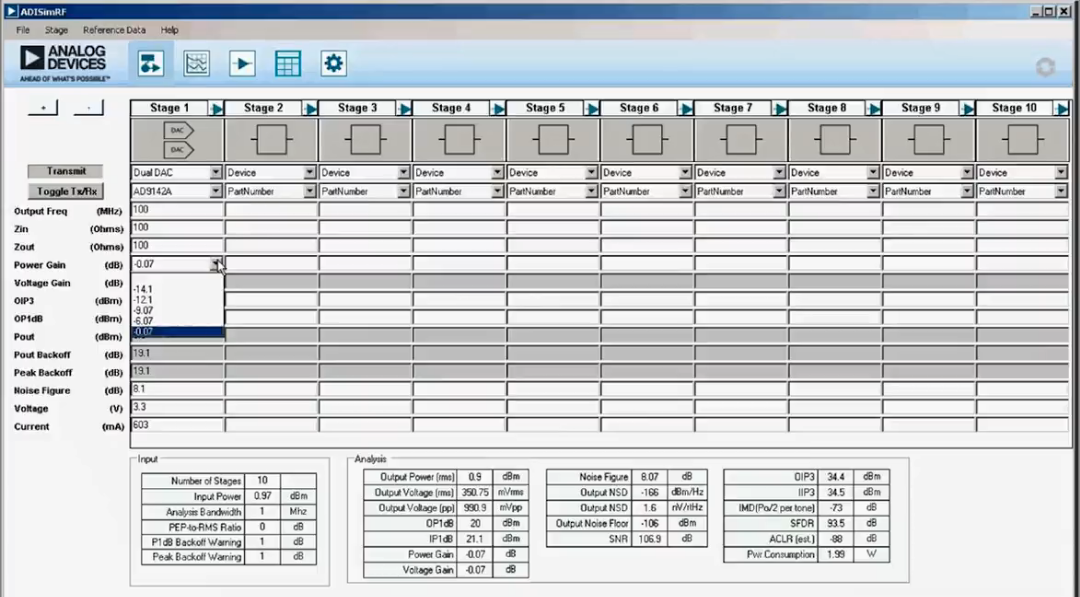Open the Help menu
1080x597 pixels.
pyautogui.click(x=169, y=30)
